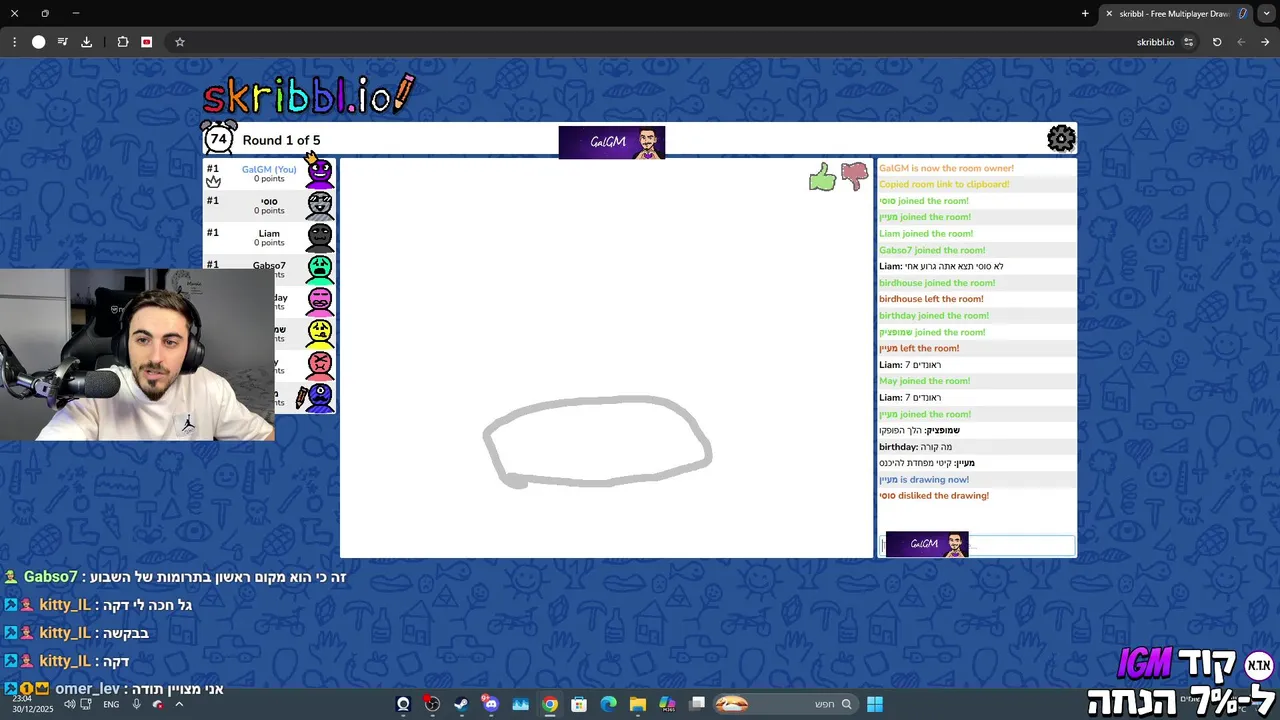This screenshot has height=720, width=1280.
Task: Click "Copied room link to clipboard!" message
Action: click(944, 184)
